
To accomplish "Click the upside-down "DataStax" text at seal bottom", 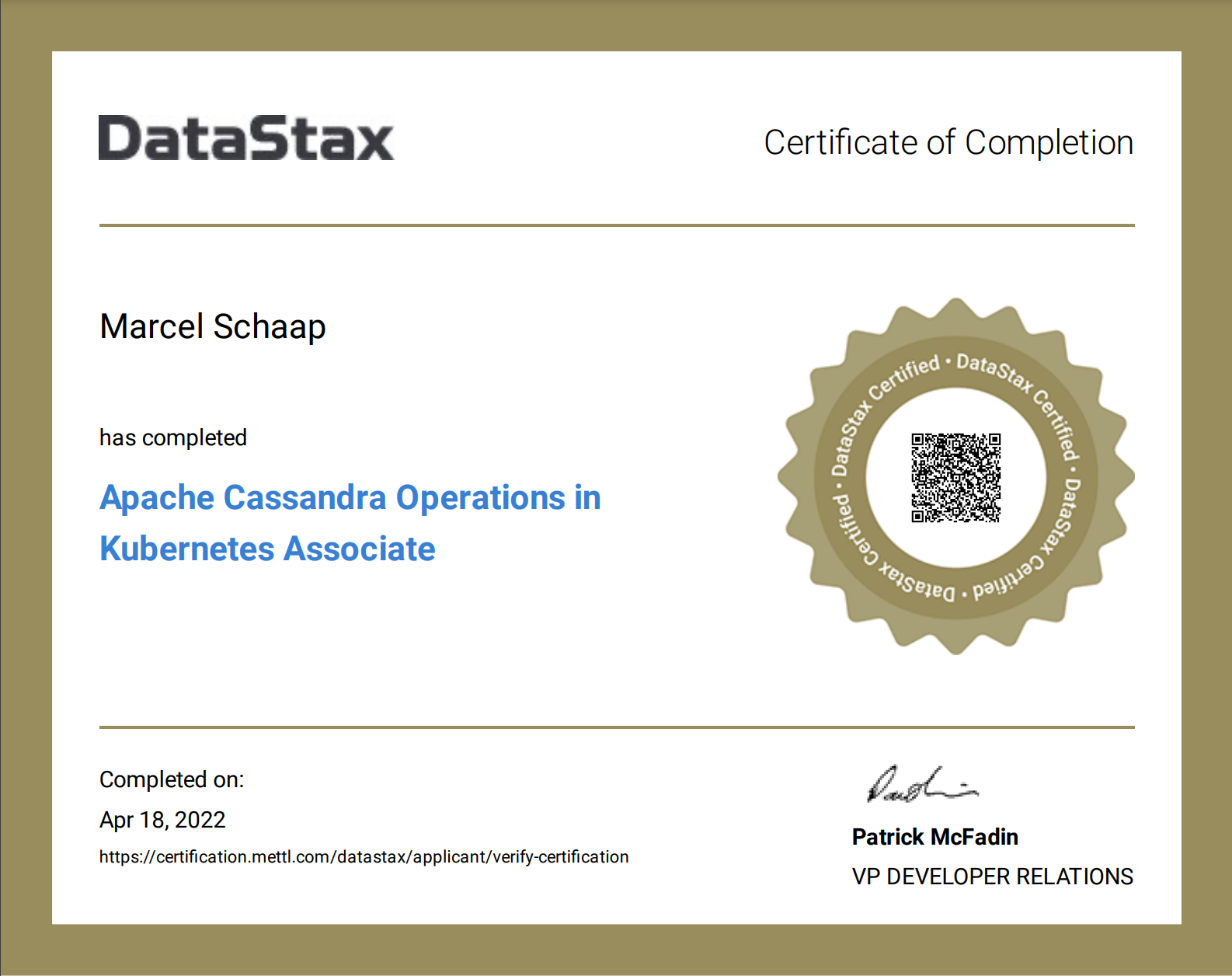I will point(918,584).
